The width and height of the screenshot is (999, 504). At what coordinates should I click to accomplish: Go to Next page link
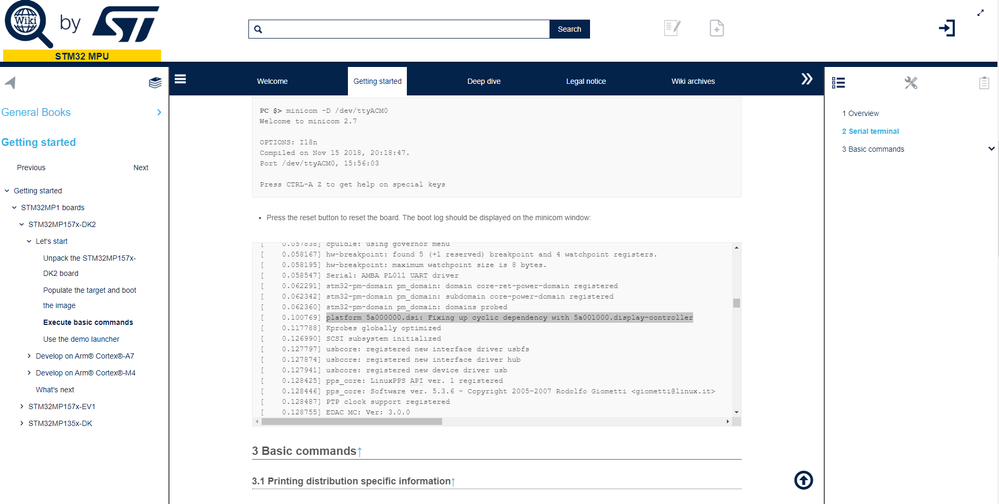(x=141, y=168)
